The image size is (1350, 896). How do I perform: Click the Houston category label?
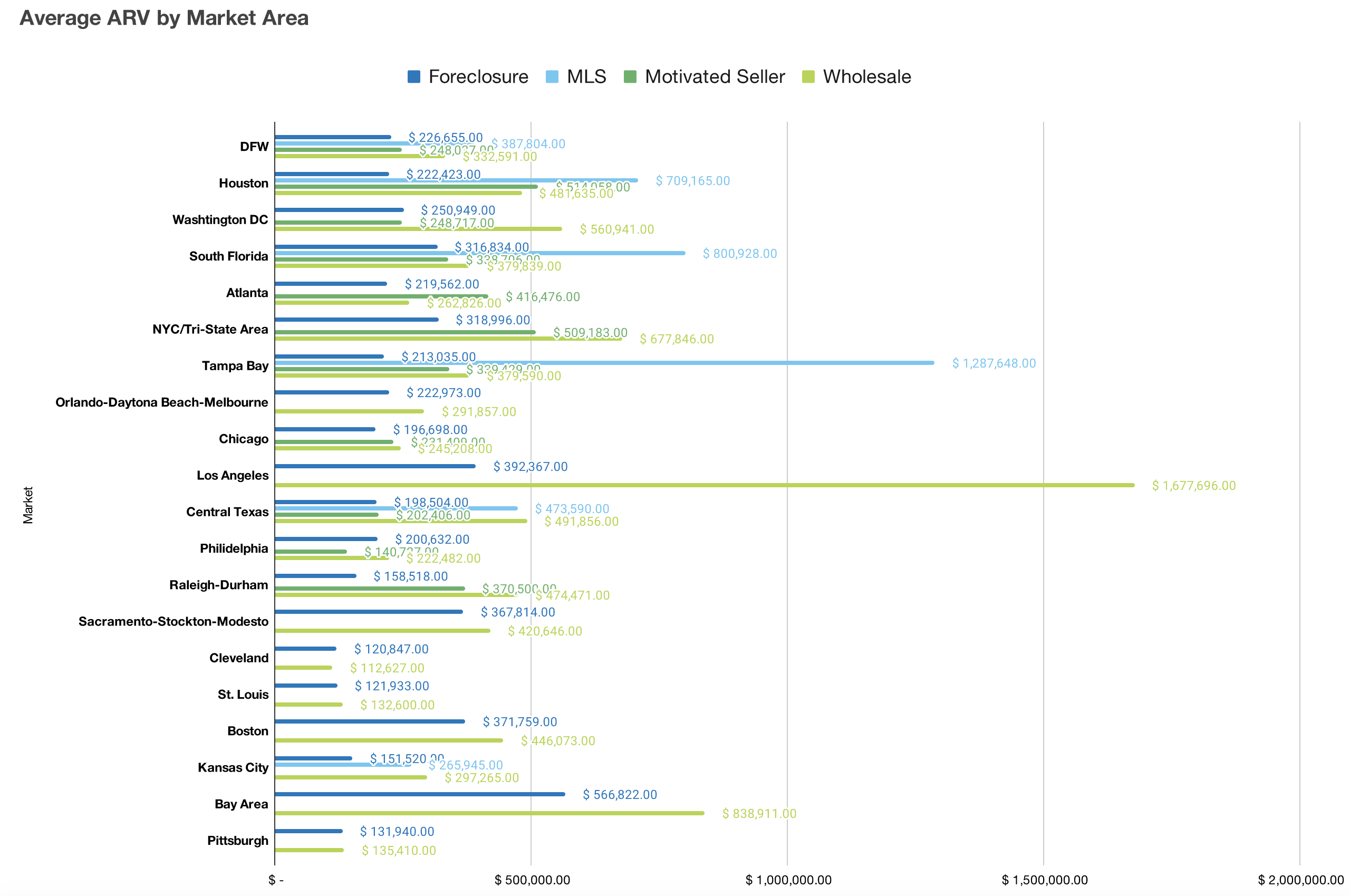[x=244, y=184]
